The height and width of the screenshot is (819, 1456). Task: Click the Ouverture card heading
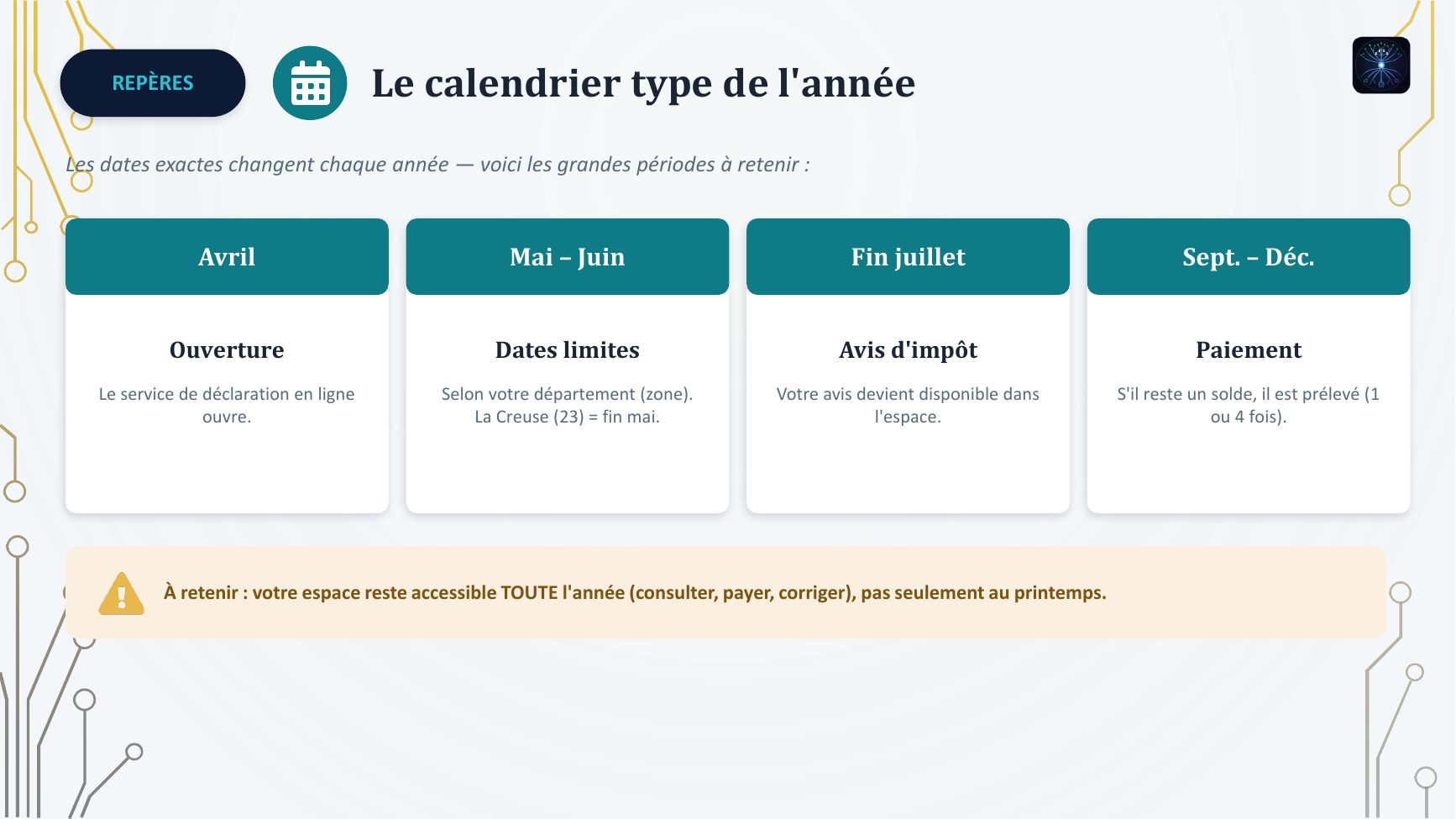tap(227, 349)
